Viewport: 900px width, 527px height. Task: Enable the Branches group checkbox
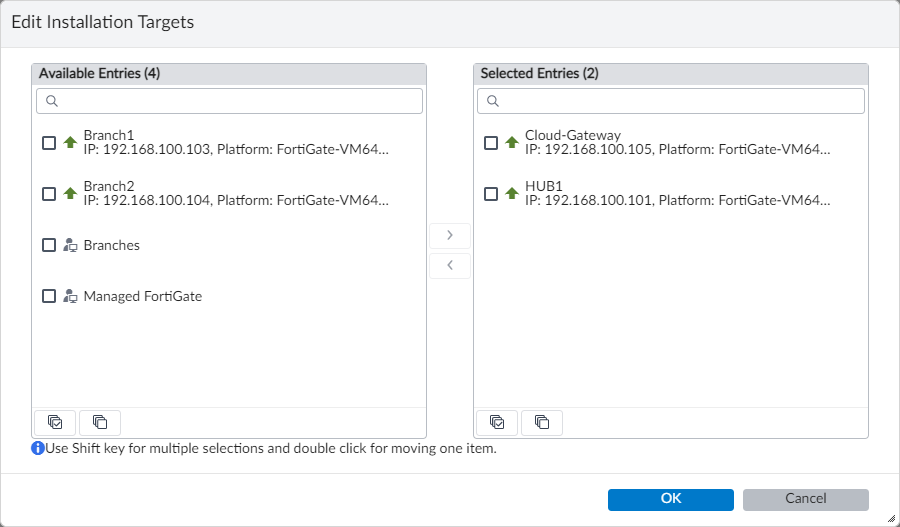point(49,245)
